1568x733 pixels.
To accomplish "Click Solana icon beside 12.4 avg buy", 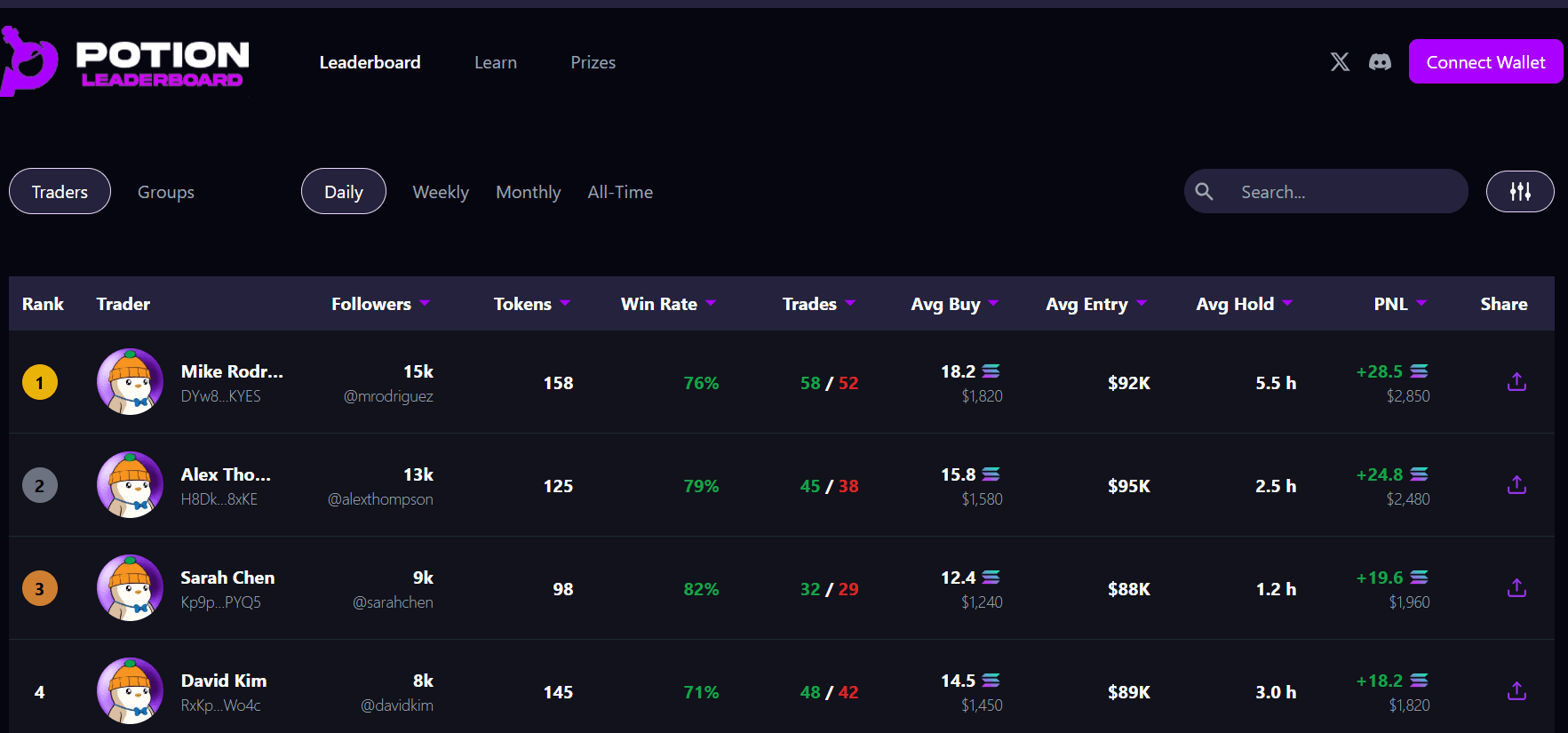I will [991, 578].
